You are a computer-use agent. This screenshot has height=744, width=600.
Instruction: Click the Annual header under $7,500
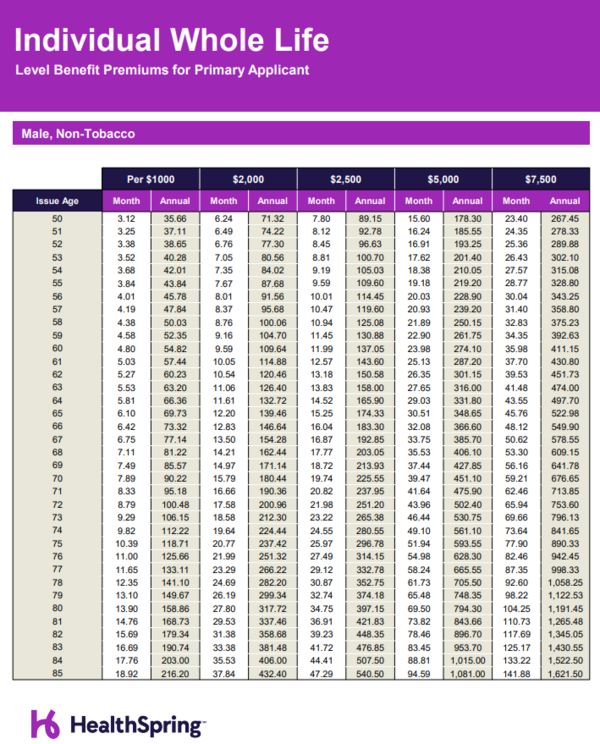point(565,201)
